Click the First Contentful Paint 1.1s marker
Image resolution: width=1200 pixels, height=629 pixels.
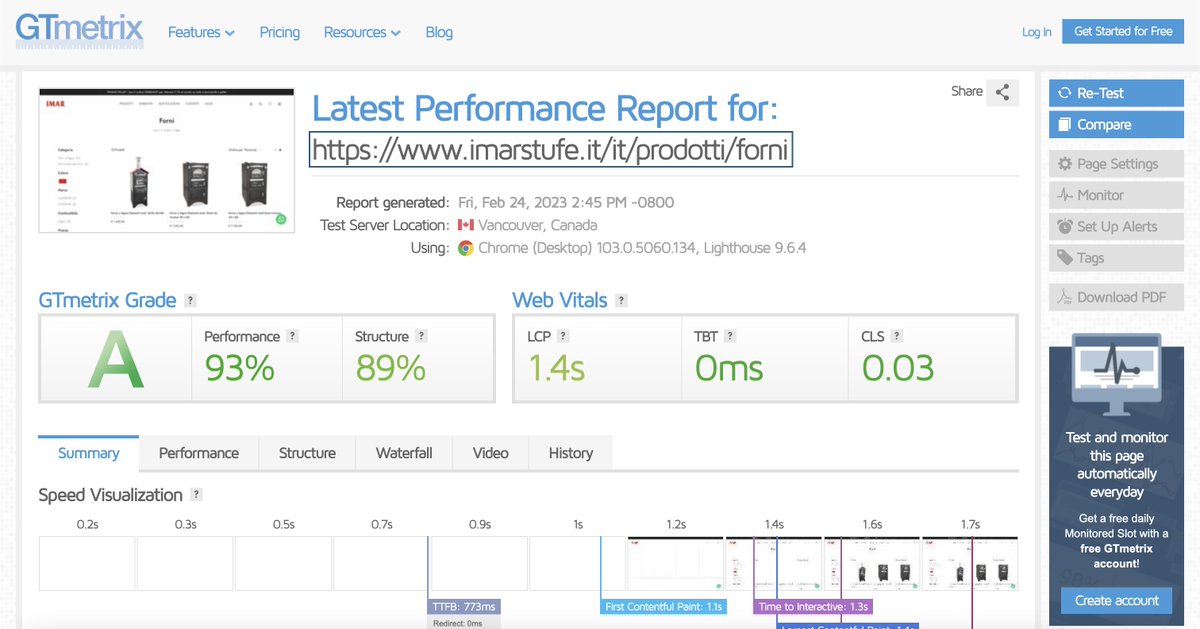click(x=664, y=606)
